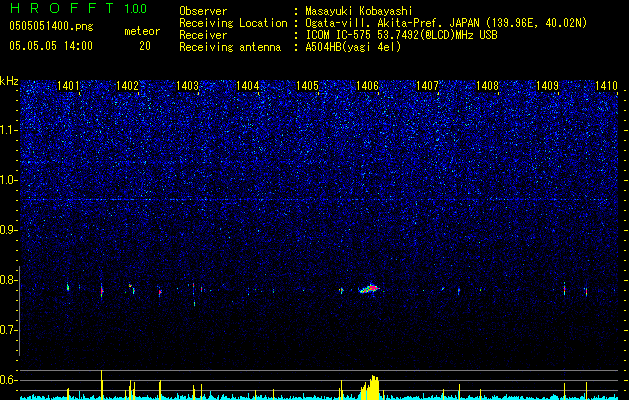The height and width of the screenshot is (400, 629).
Task: Click the wide yellow intensity burst below 1406
Action: [370, 388]
